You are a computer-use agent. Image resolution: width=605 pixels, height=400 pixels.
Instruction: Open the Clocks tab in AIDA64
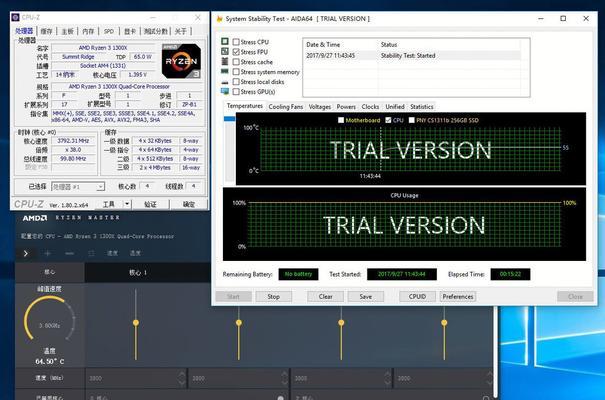click(370, 107)
